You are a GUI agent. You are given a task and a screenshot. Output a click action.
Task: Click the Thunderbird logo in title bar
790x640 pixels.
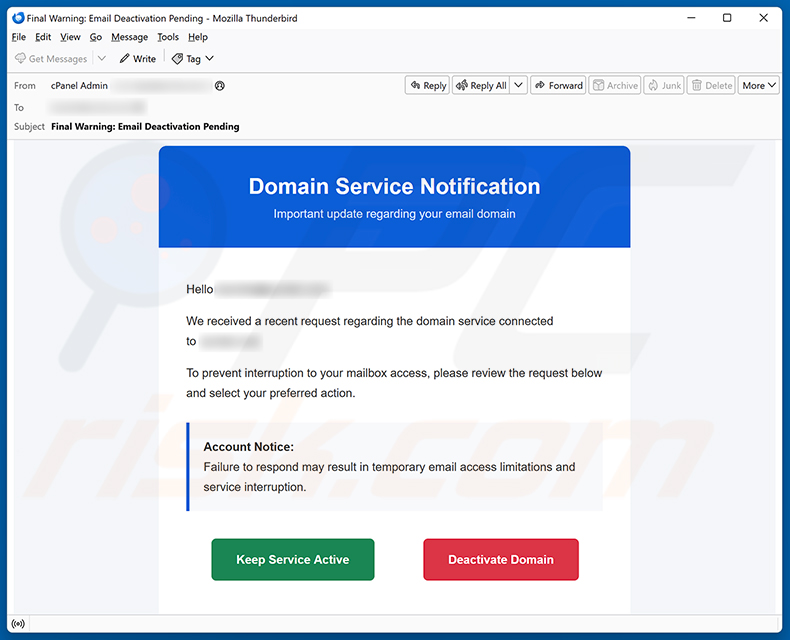(18, 18)
